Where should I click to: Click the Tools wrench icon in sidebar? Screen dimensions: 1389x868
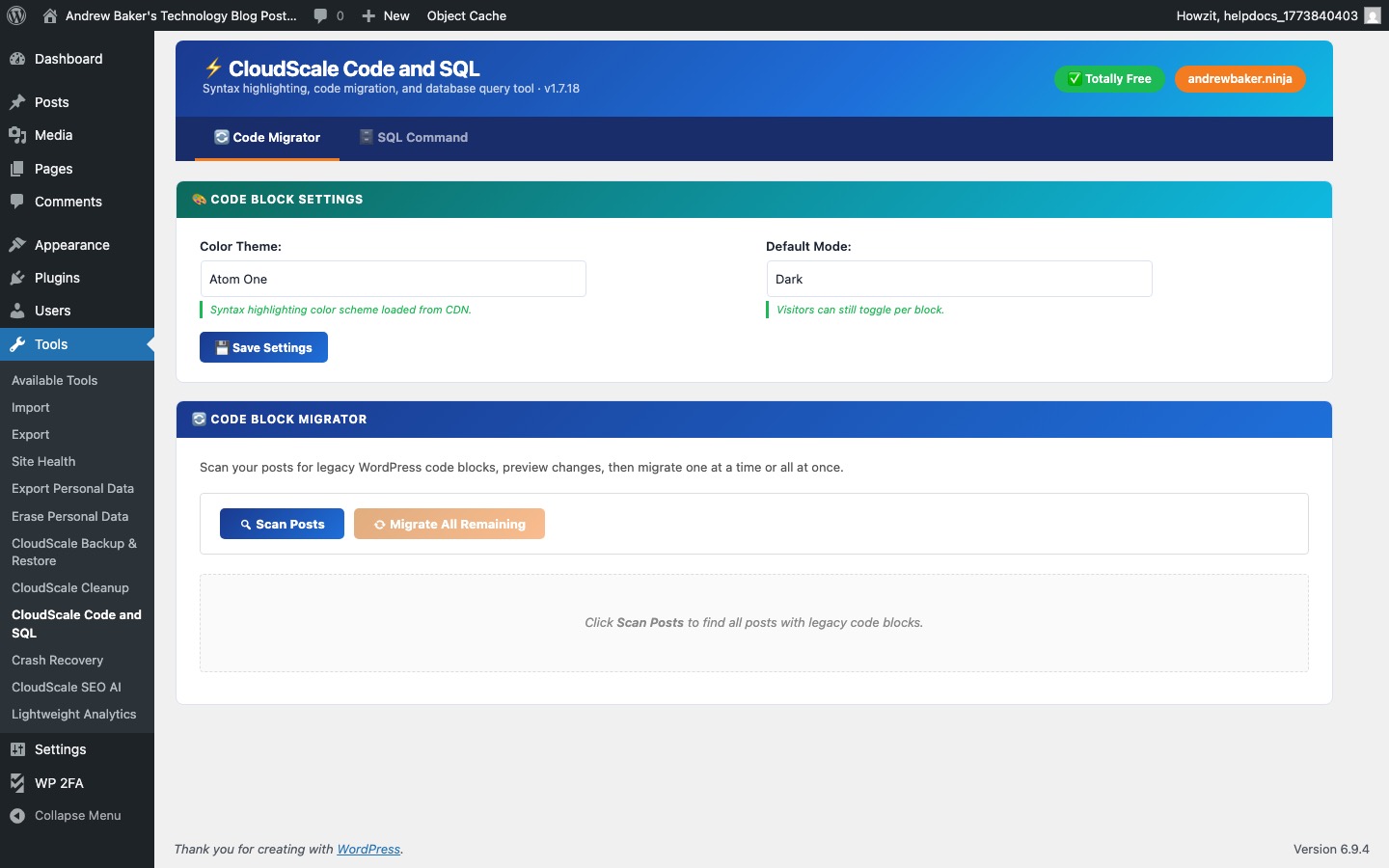[x=15, y=344]
